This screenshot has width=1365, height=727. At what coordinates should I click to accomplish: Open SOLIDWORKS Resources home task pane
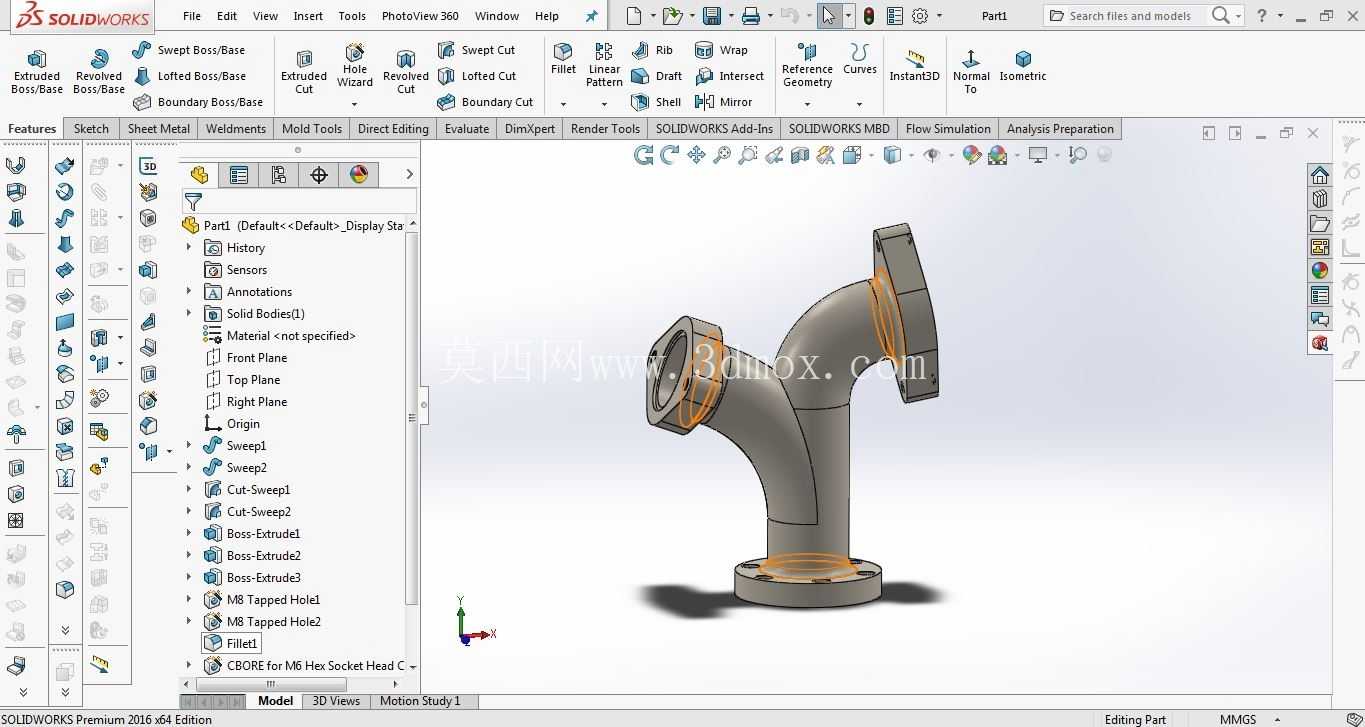pyautogui.click(x=1320, y=175)
